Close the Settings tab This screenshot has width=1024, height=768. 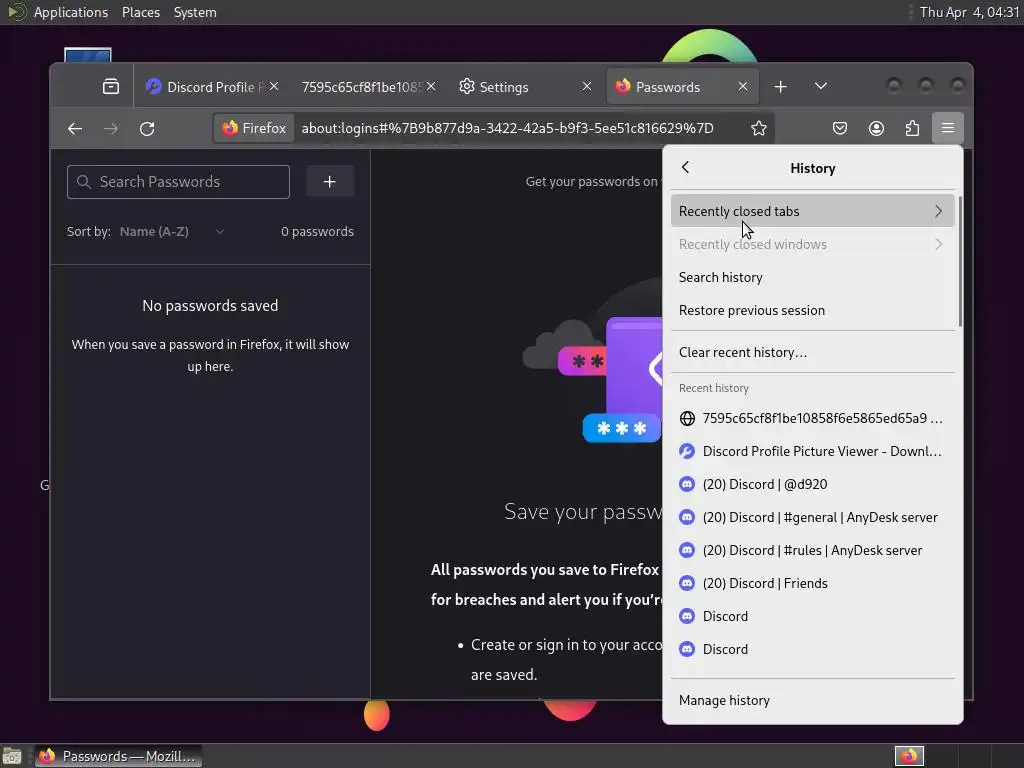tap(586, 86)
